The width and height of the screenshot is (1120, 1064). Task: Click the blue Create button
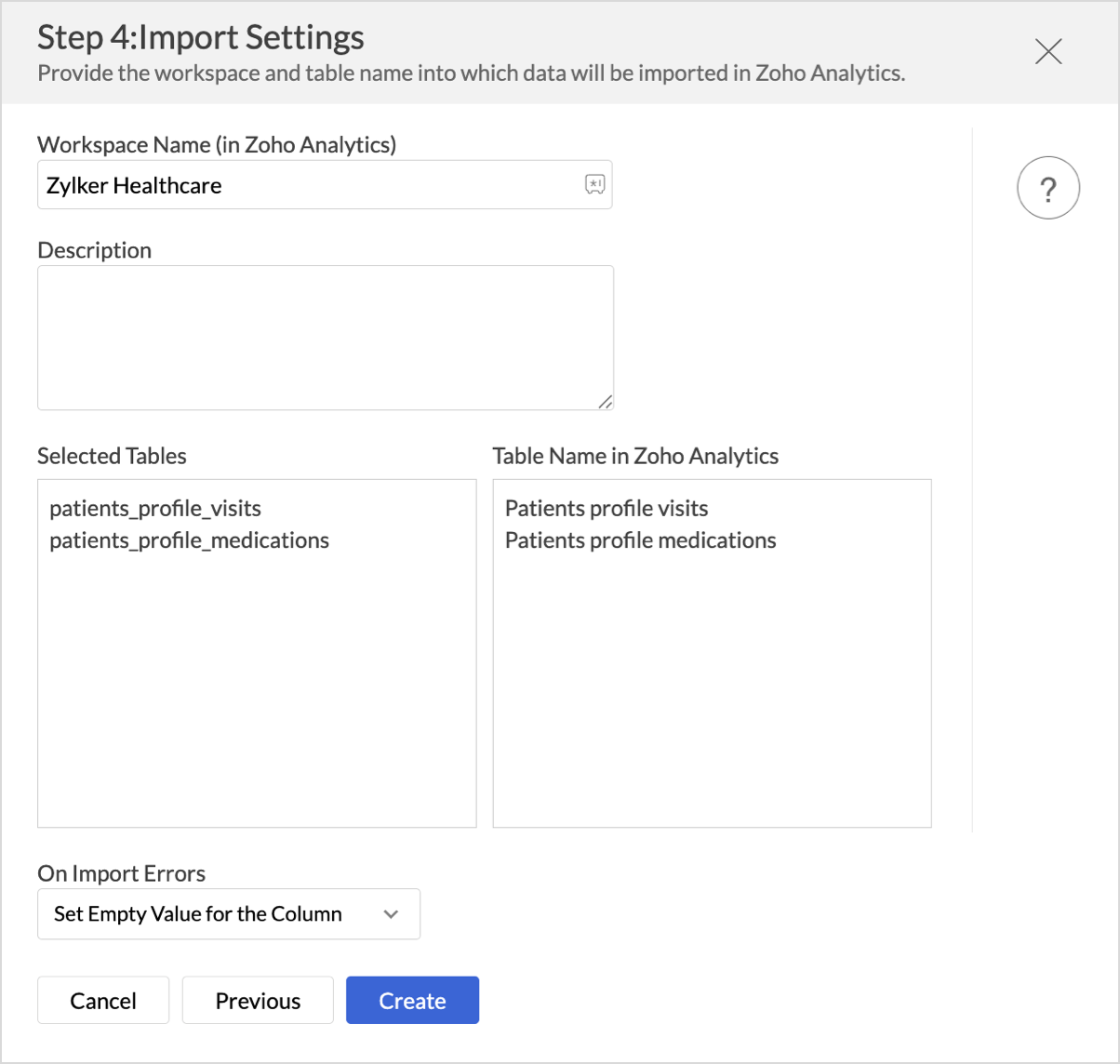coord(412,1001)
